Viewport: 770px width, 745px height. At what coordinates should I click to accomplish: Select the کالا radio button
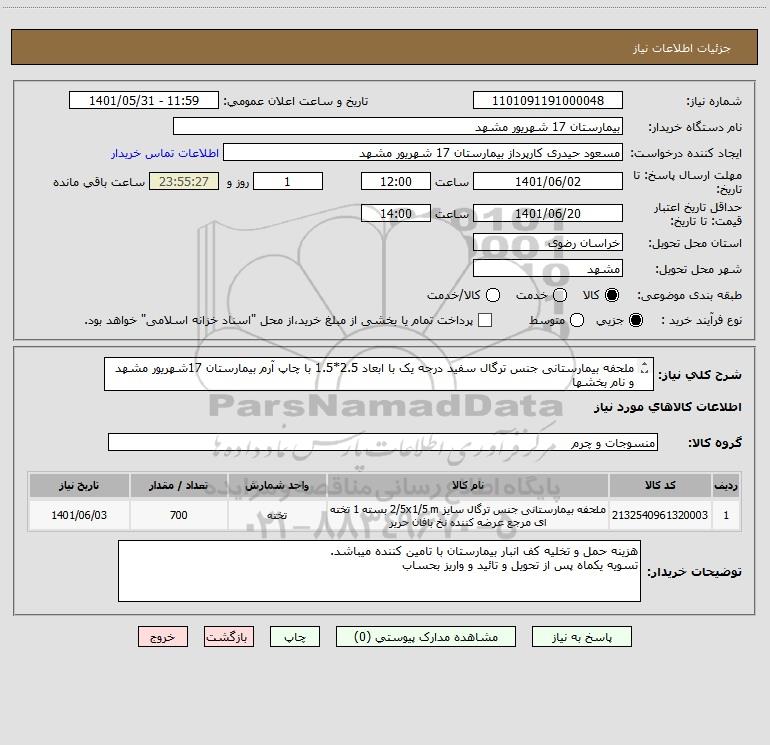coord(612,295)
